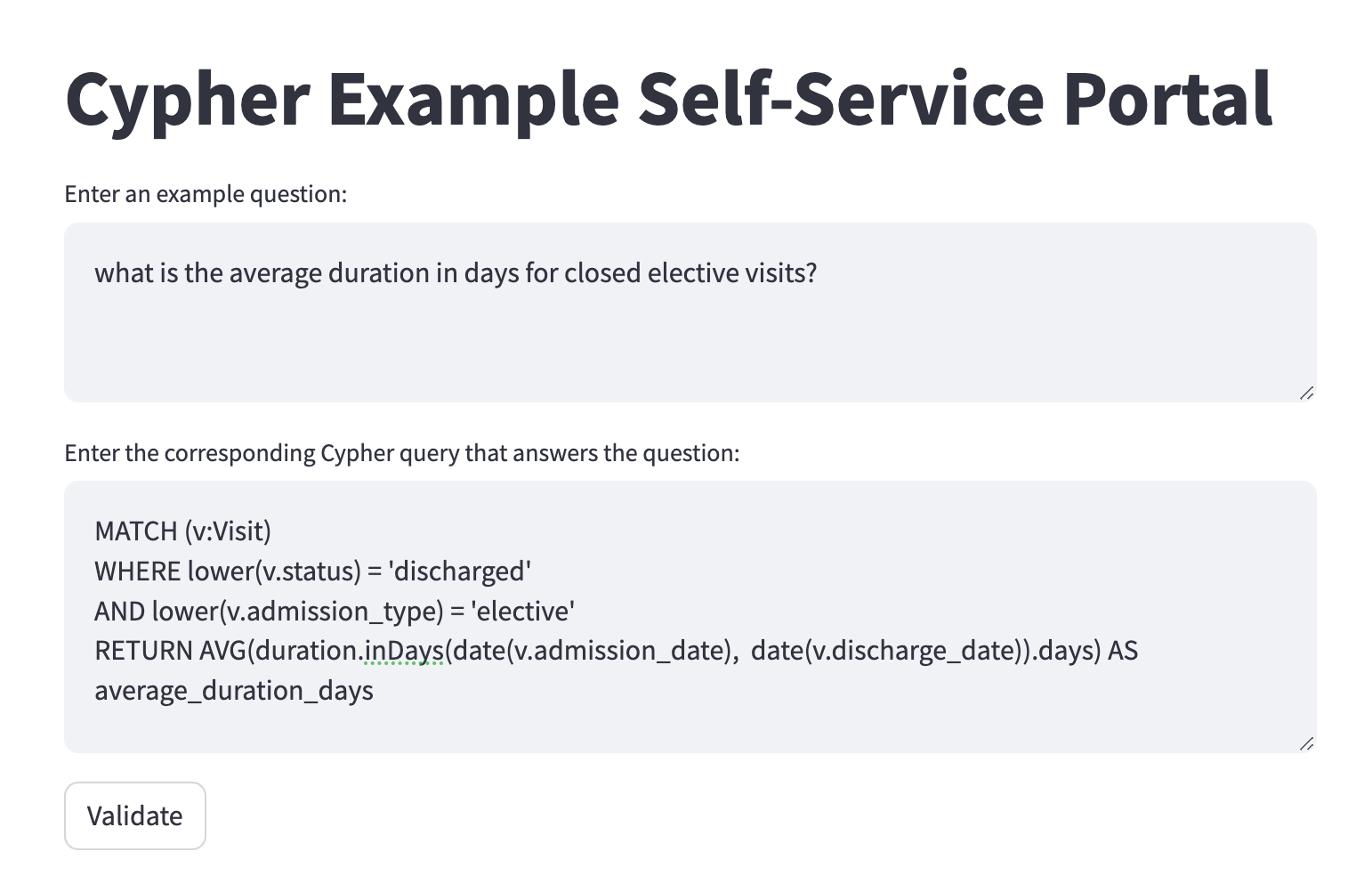Click the average_duration_days alias text
The width and height of the screenshot is (1372, 876).
(234, 691)
